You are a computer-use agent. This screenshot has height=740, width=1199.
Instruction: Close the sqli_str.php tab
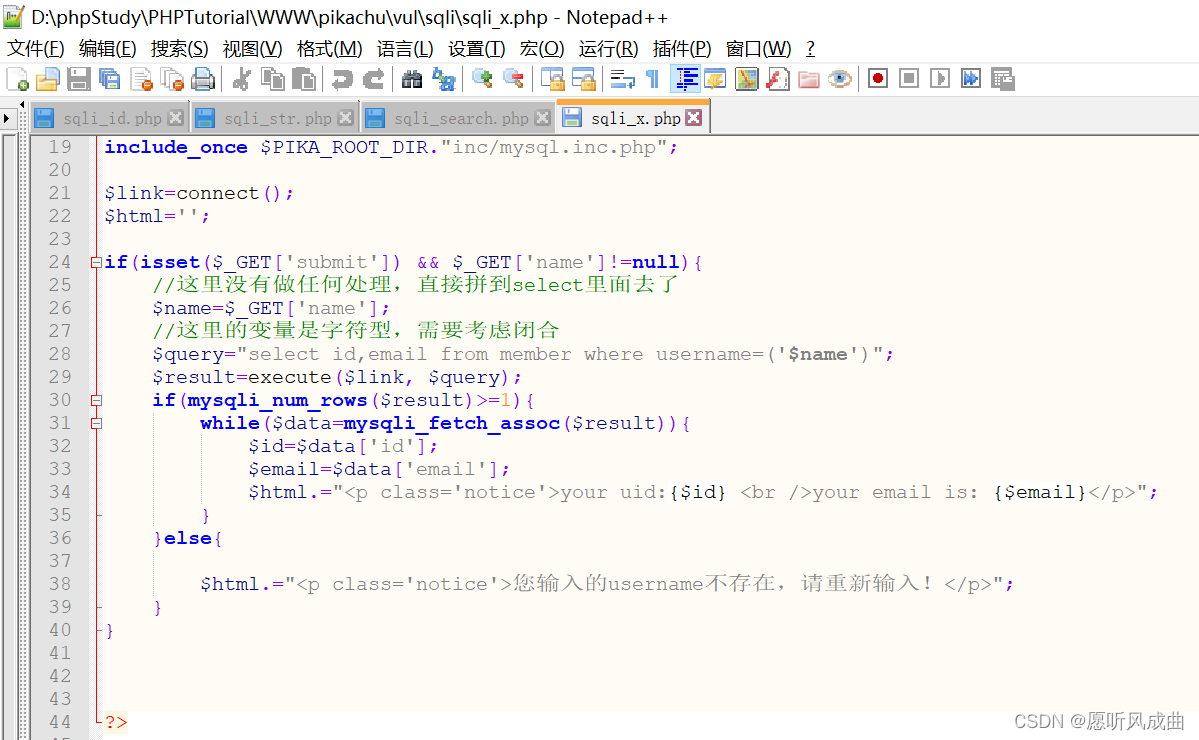346,118
